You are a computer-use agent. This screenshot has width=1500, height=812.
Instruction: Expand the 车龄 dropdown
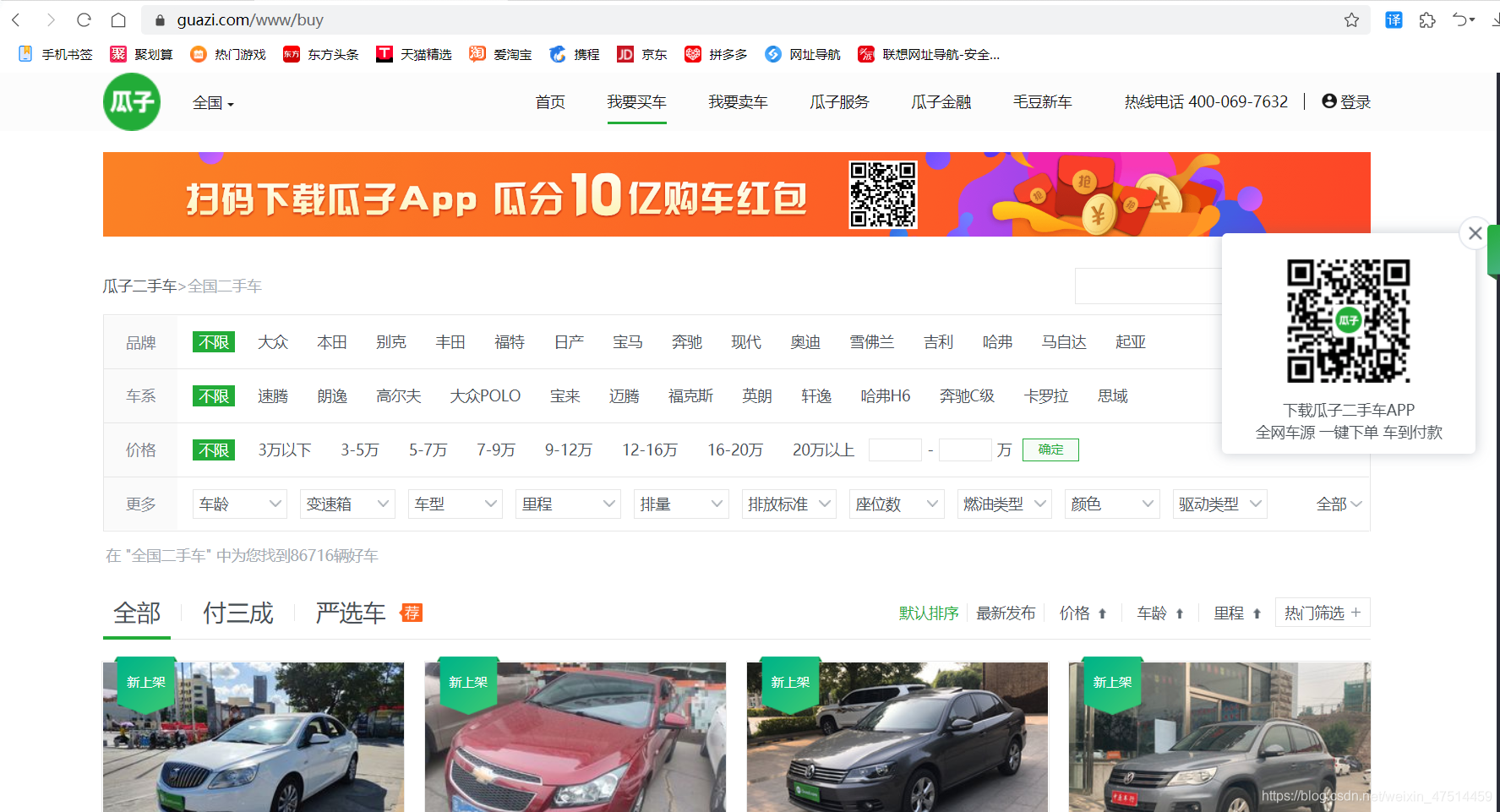[240, 504]
